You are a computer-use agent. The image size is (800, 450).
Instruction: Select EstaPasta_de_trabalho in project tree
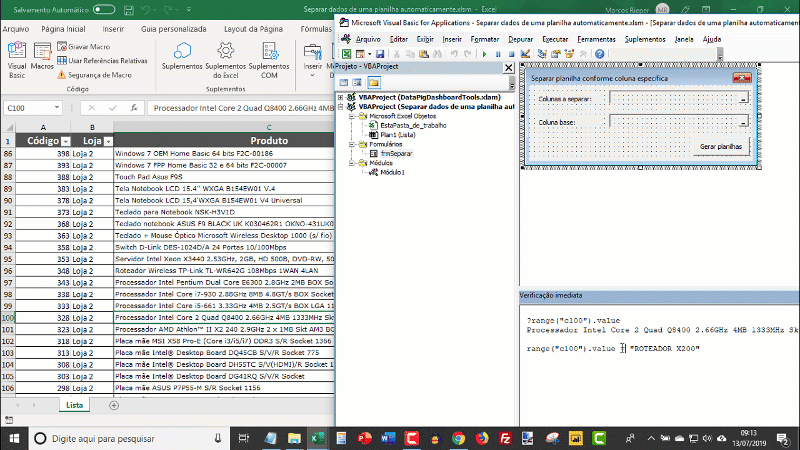click(413, 126)
